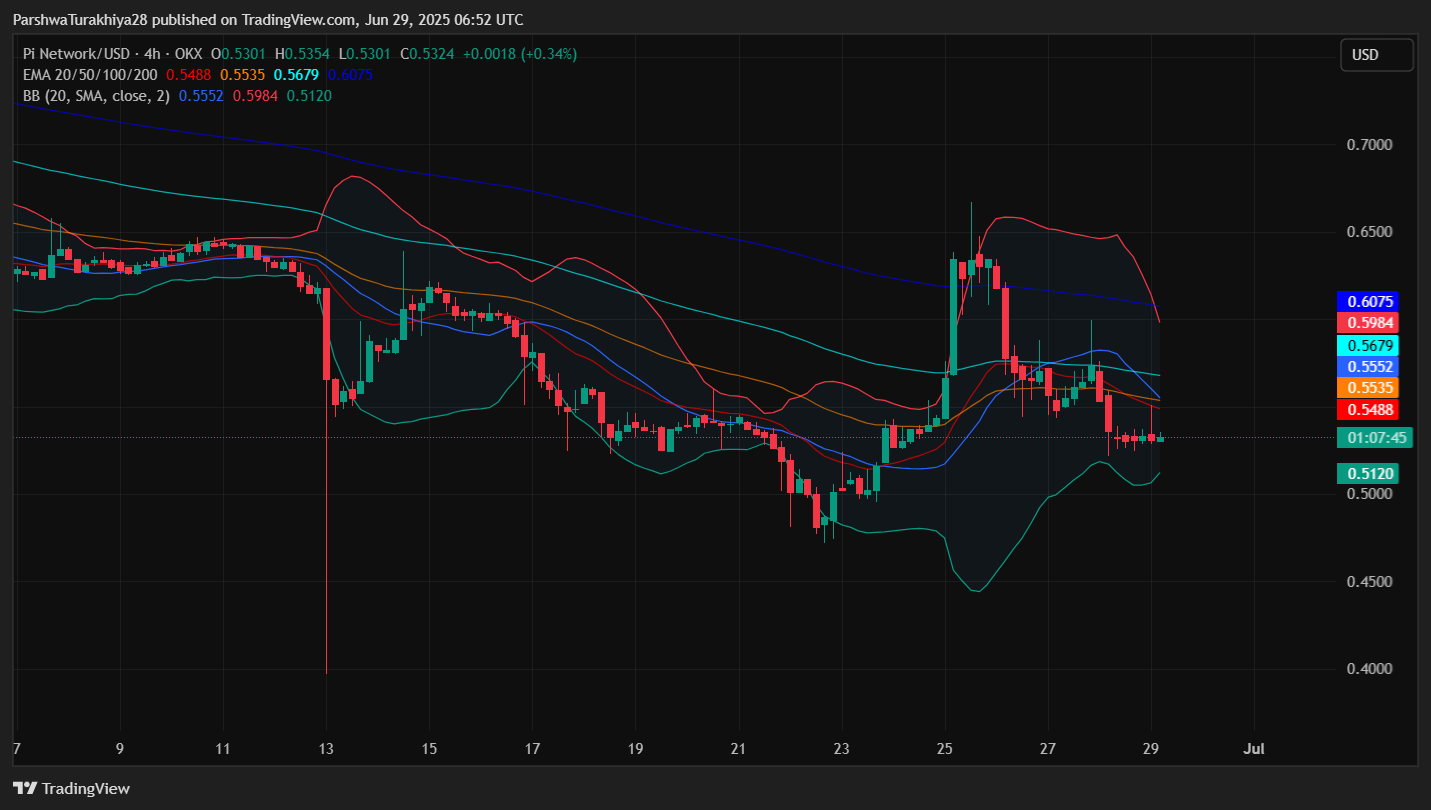Select the cyan 0.5679 price axis label
The height and width of the screenshot is (810, 1431).
point(1366,345)
